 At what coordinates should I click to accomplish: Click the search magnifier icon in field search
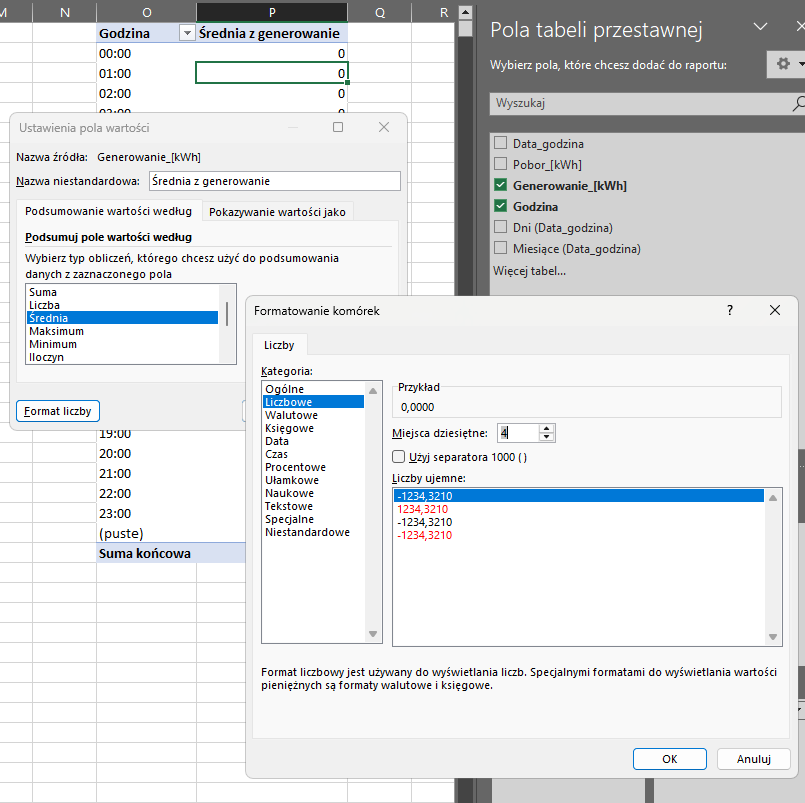798,103
